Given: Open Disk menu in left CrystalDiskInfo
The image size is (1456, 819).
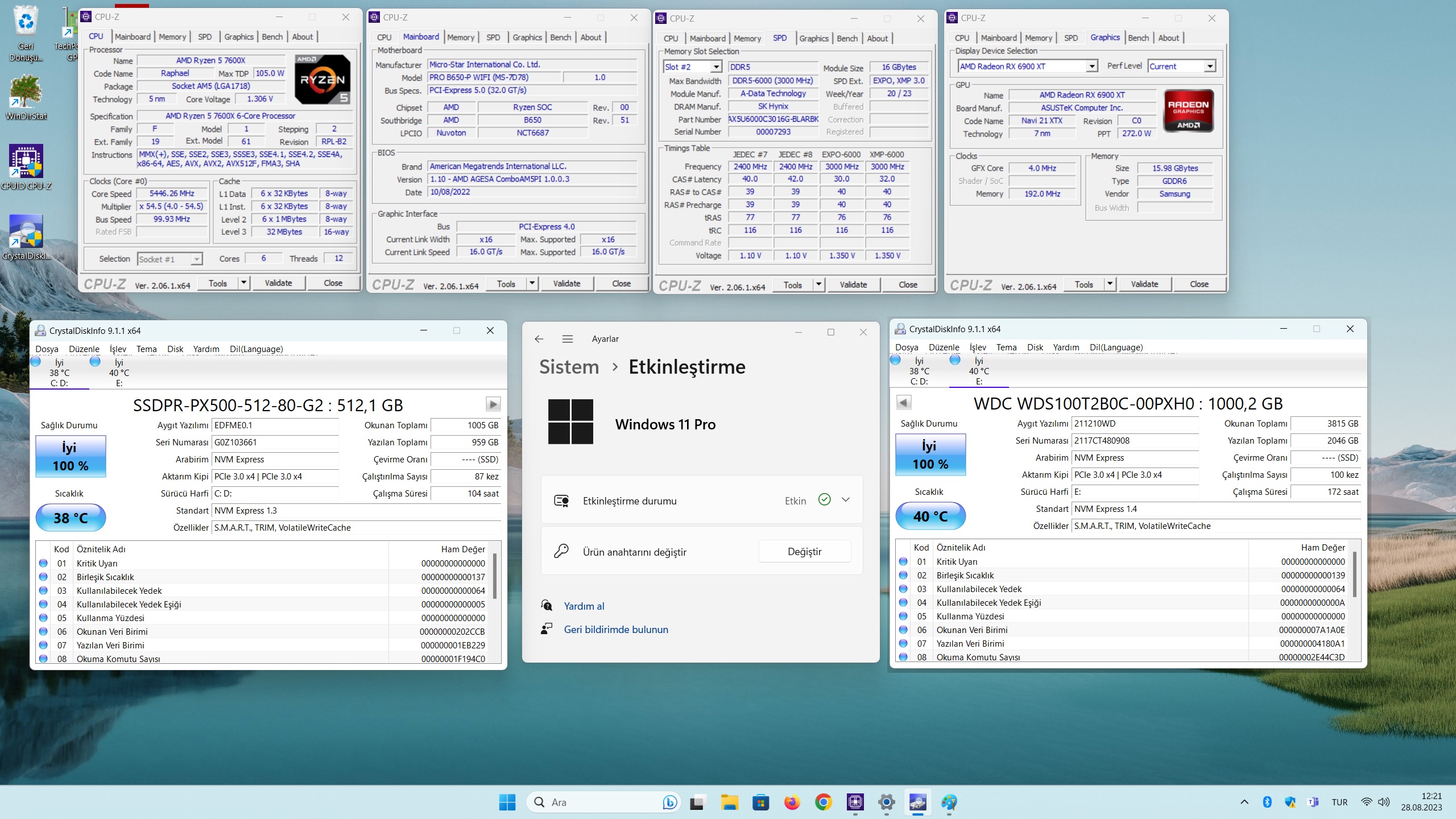Looking at the screenshot, I should [175, 349].
